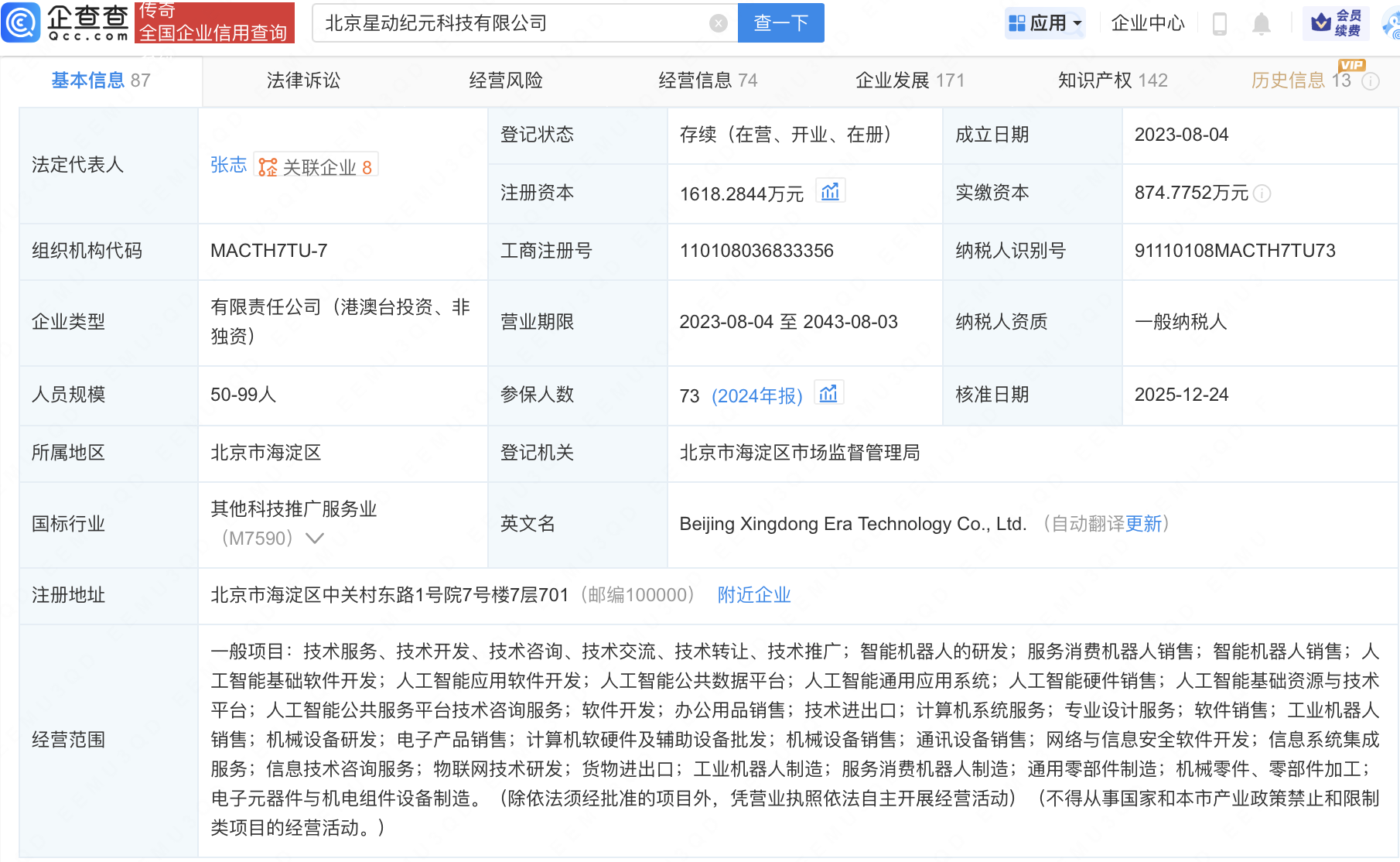Click the 附近企业 nearby companies link
The image size is (1400, 862).
754,595
